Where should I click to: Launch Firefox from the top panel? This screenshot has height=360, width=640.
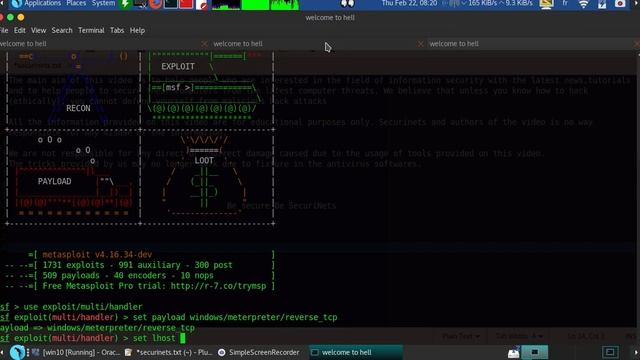155,4
